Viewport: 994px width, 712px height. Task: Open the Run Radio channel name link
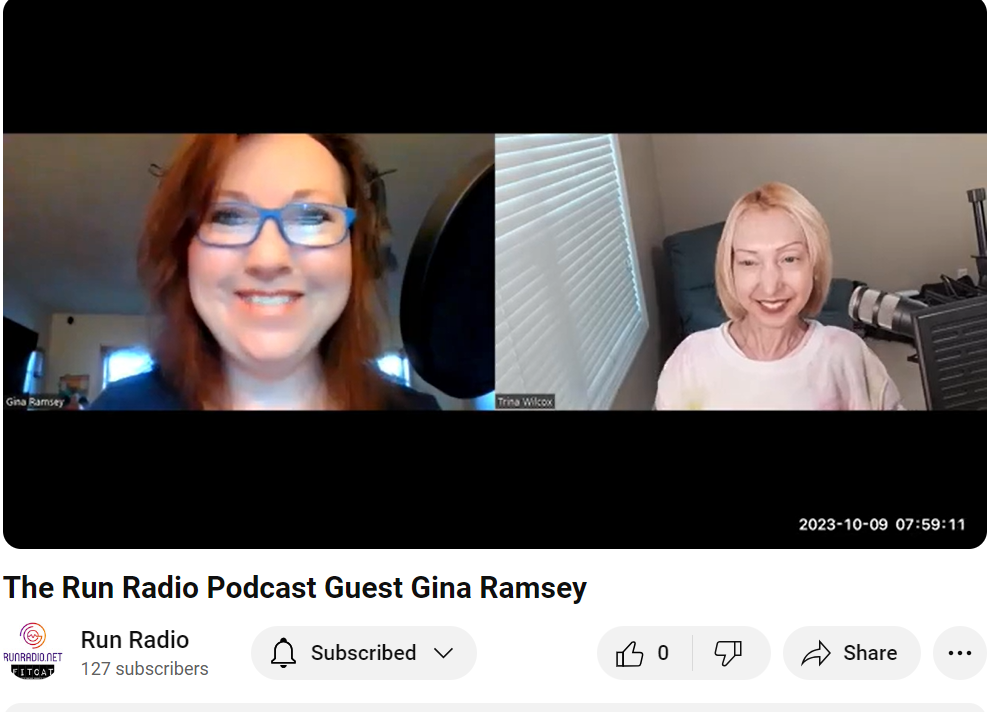coord(135,640)
